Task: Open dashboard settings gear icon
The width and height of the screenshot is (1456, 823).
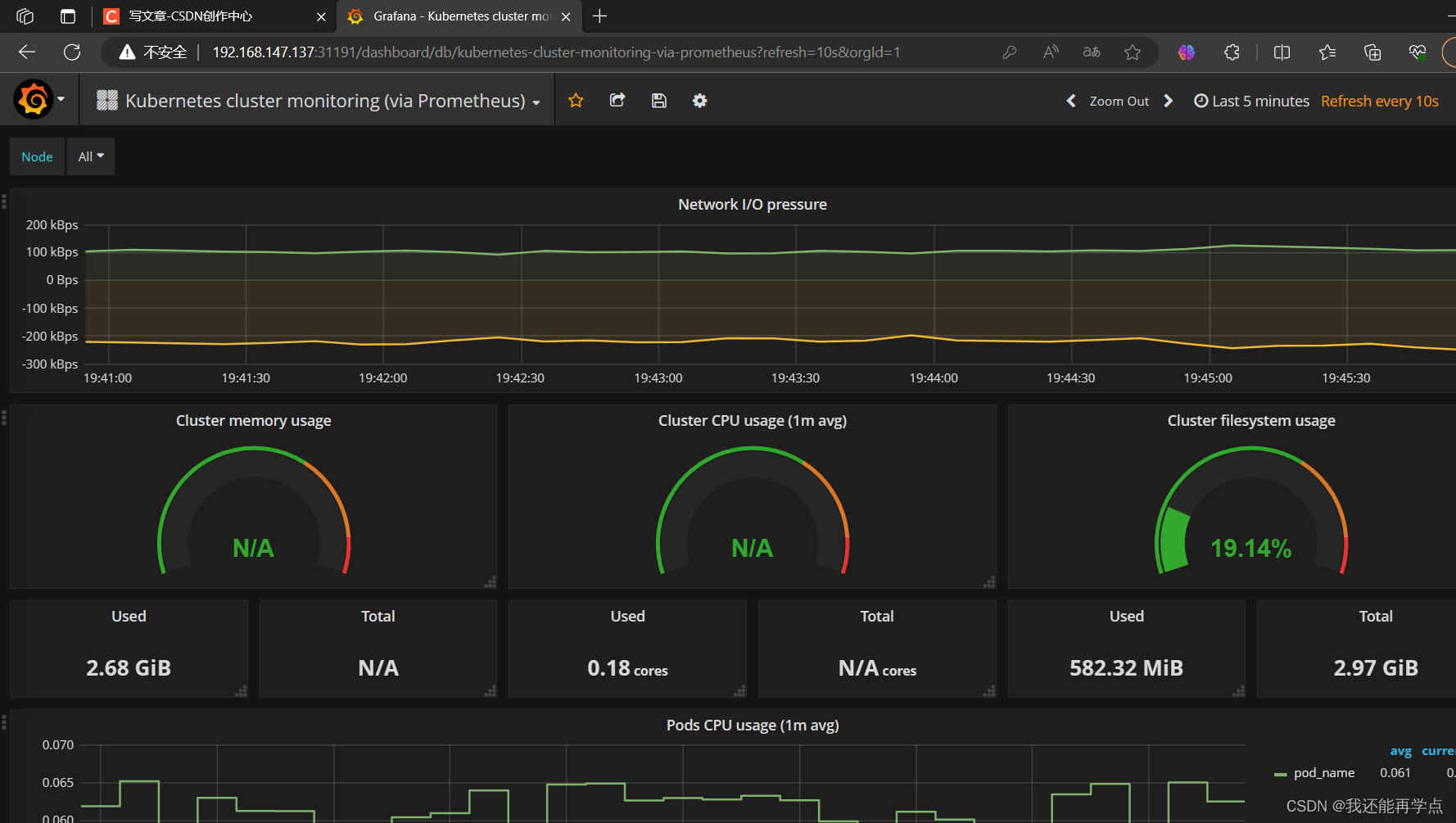Action: 699,100
